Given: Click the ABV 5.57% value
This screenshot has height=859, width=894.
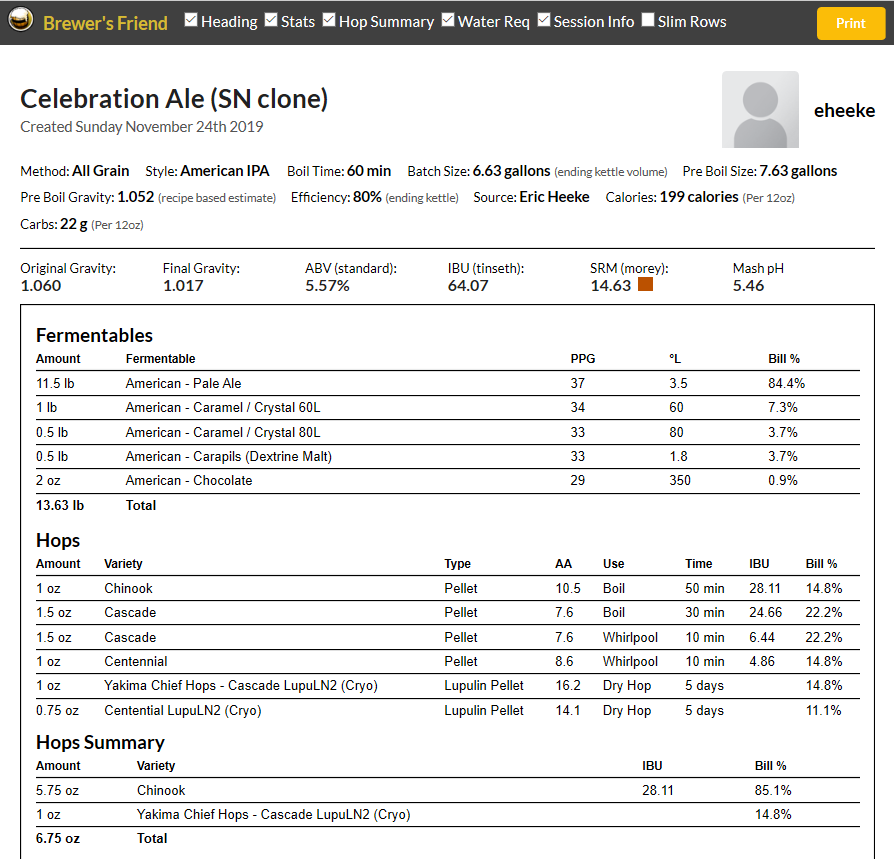Looking at the screenshot, I should [327, 286].
